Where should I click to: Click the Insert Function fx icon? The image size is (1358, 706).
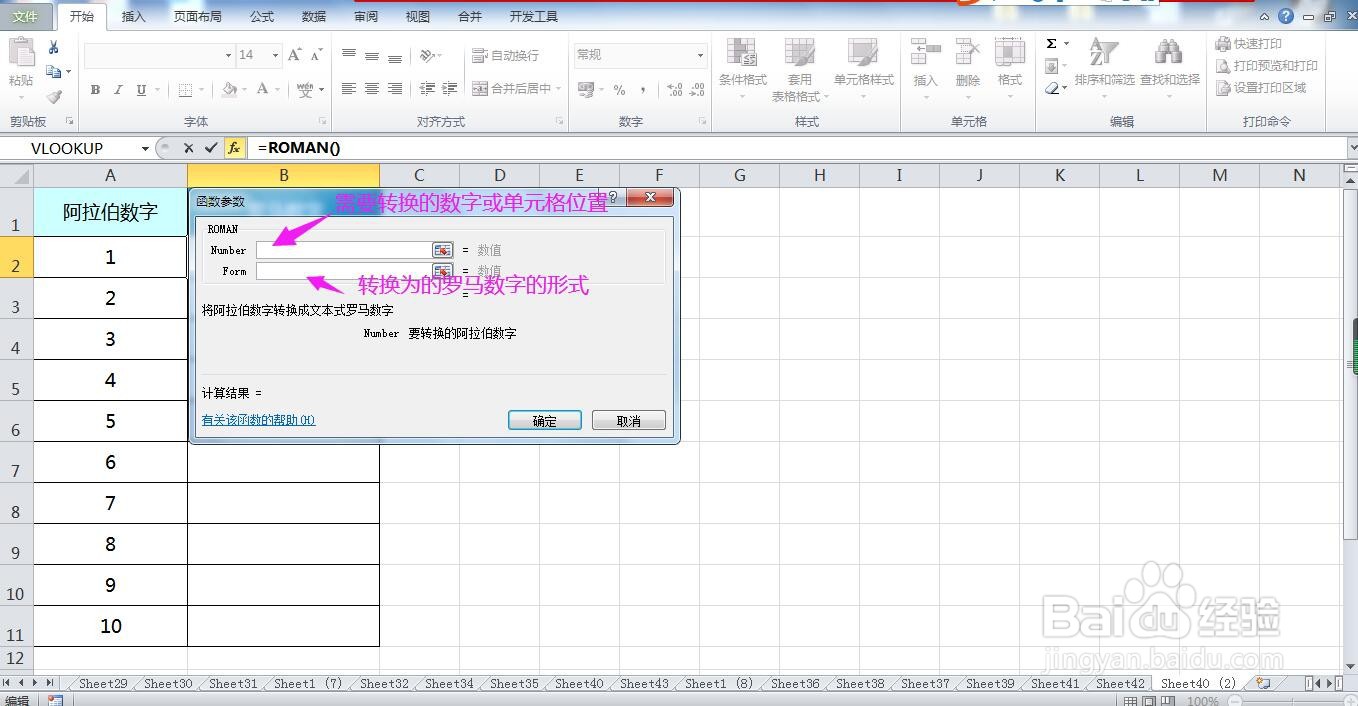233,148
